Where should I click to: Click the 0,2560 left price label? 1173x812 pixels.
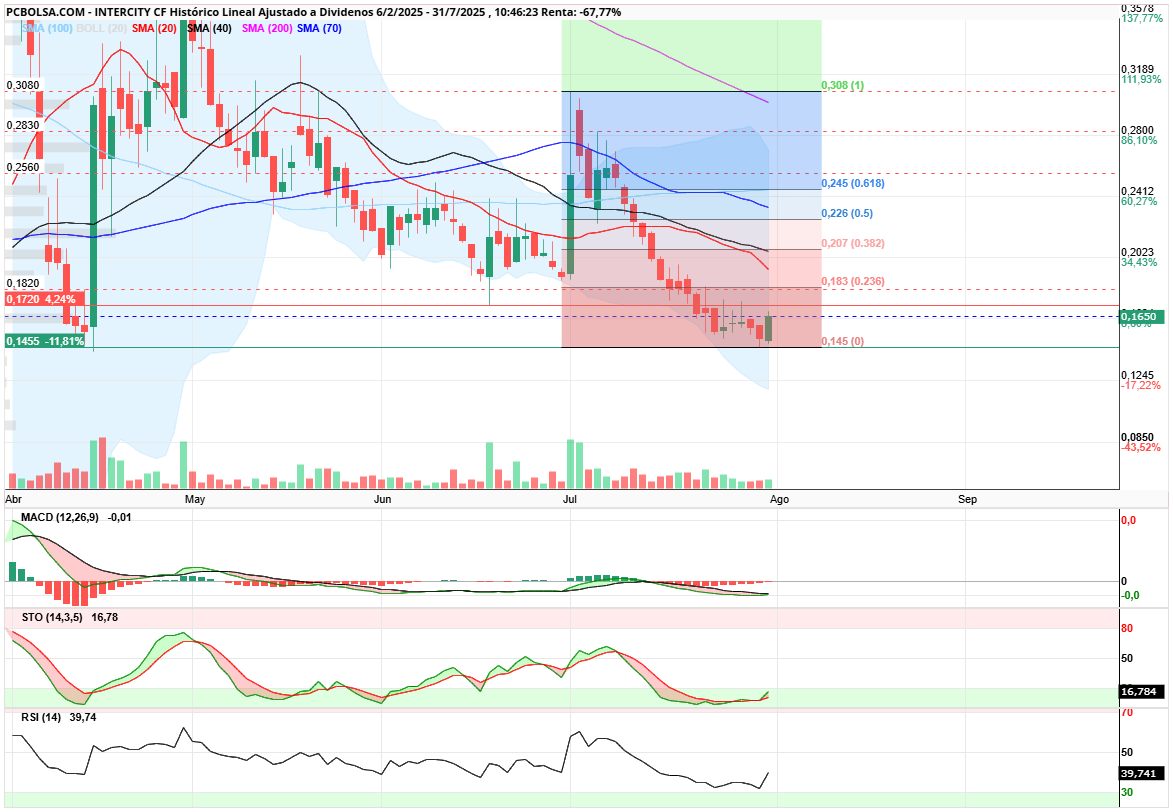[x=23, y=167]
